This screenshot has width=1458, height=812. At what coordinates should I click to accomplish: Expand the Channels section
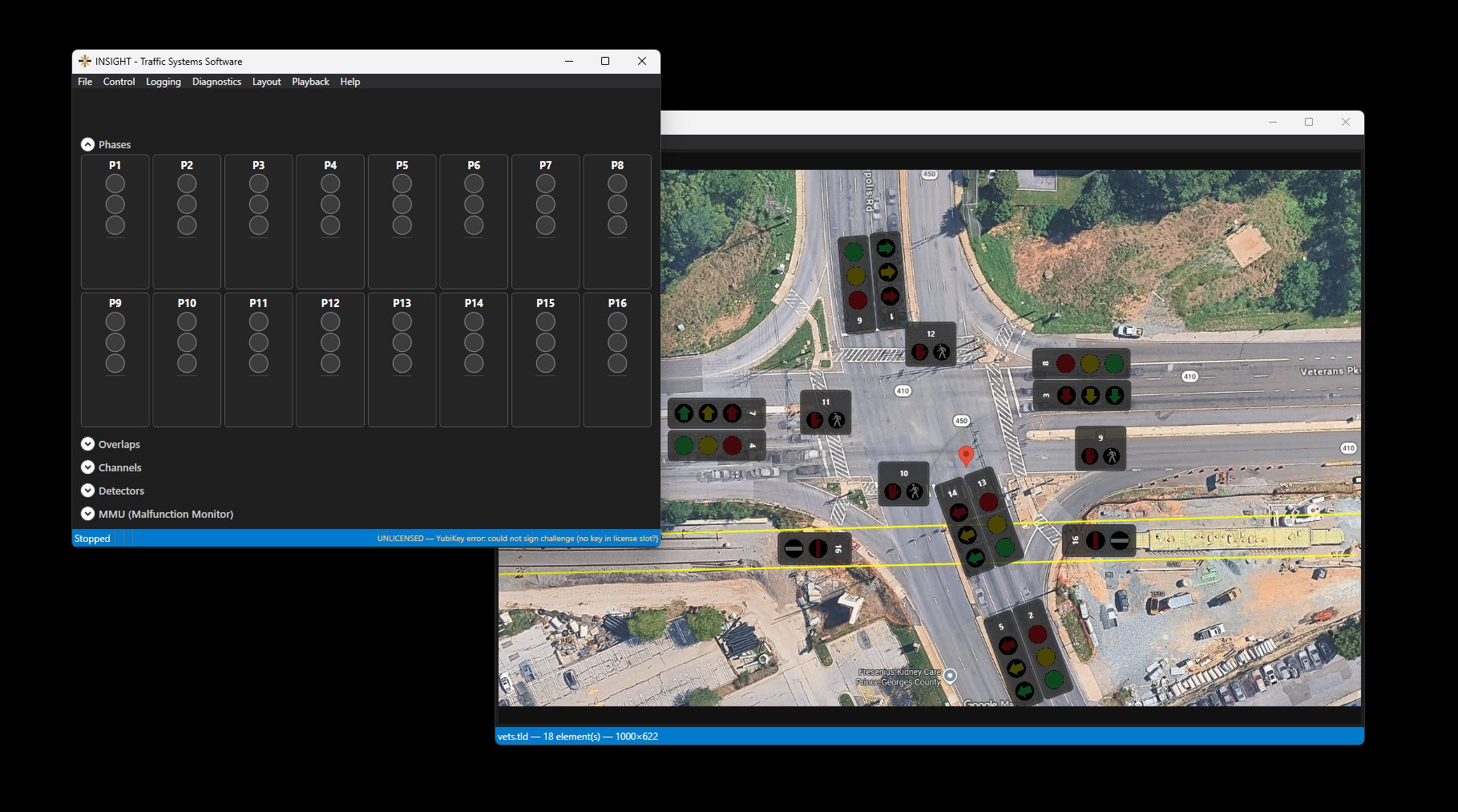pyautogui.click(x=88, y=467)
